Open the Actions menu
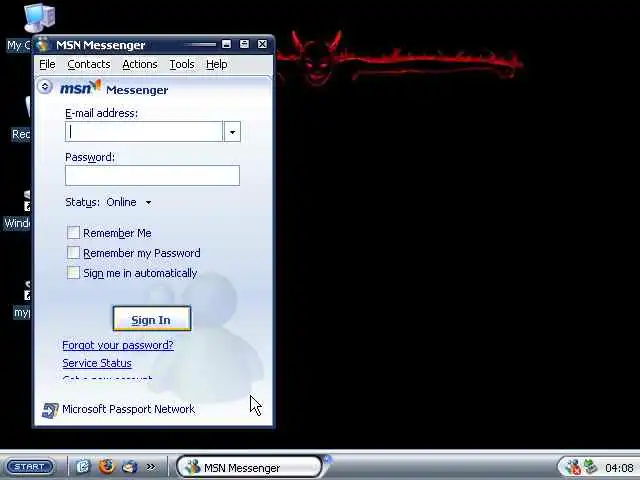Viewport: 640px width, 480px height. point(140,64)
